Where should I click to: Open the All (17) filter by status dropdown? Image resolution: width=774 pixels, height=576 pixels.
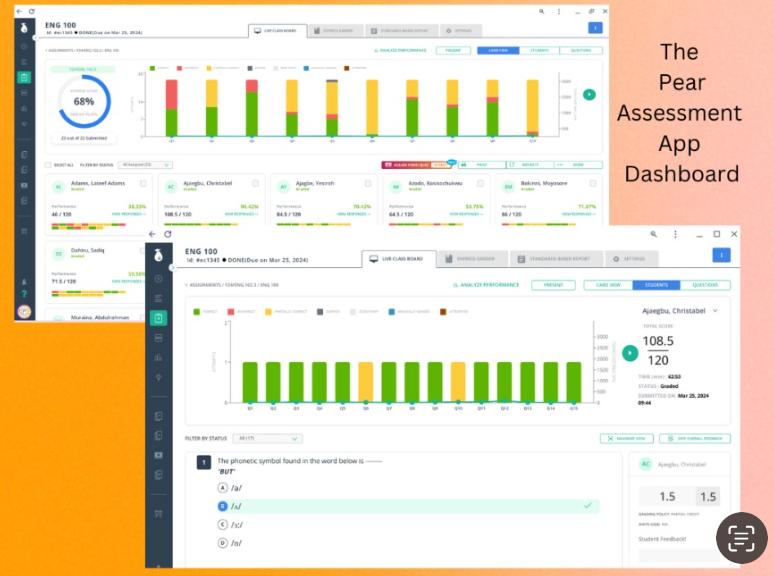(x=268, y=438)
